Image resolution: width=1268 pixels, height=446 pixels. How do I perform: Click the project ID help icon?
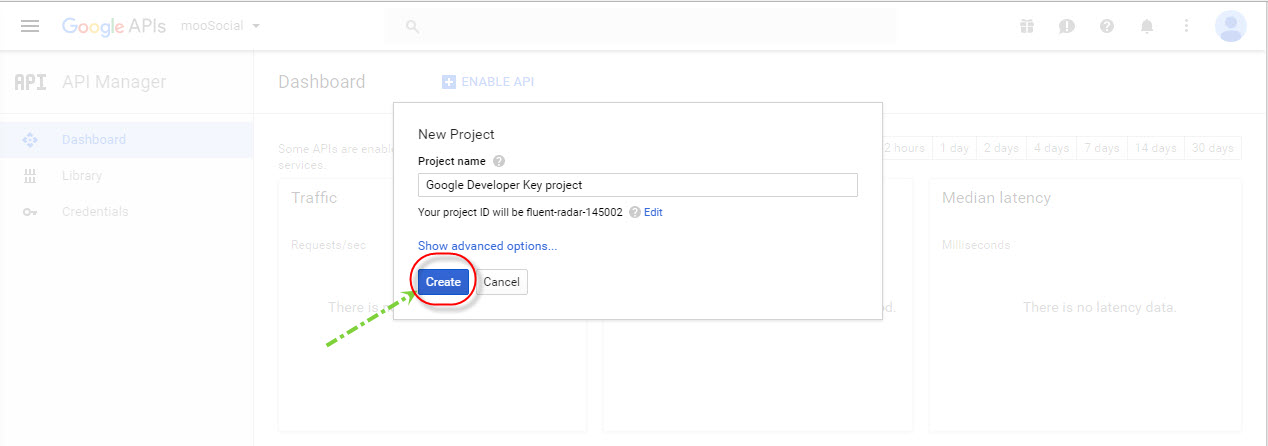[634, 213]
